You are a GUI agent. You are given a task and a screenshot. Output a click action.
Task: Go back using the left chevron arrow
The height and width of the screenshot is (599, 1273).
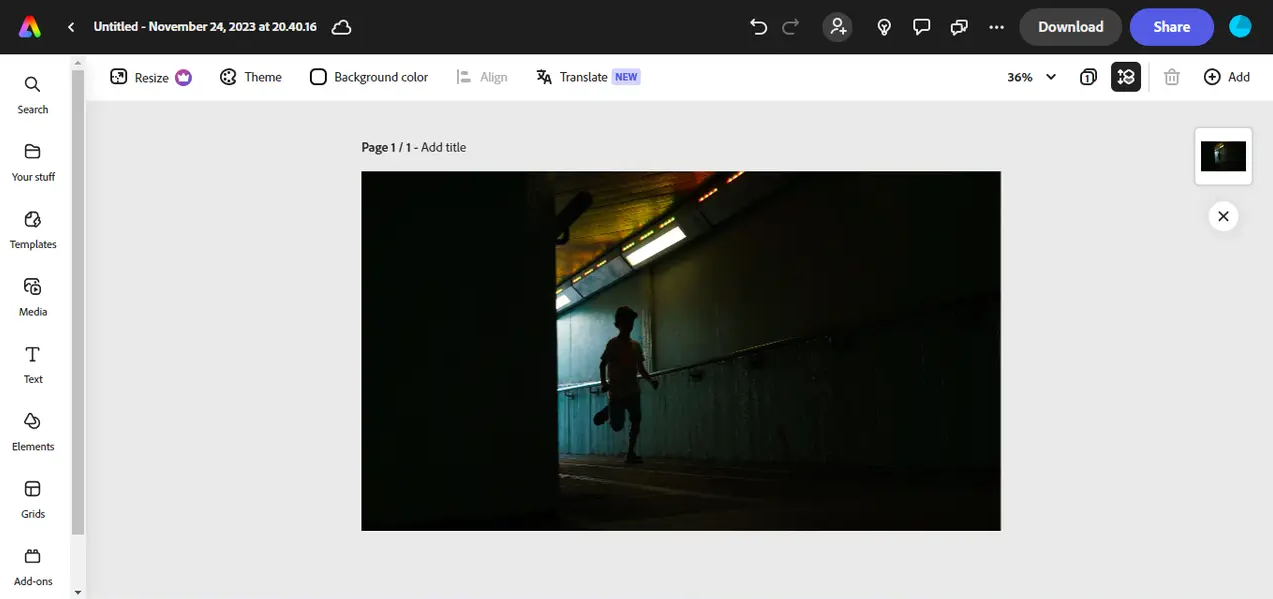(x=71, y=27)
